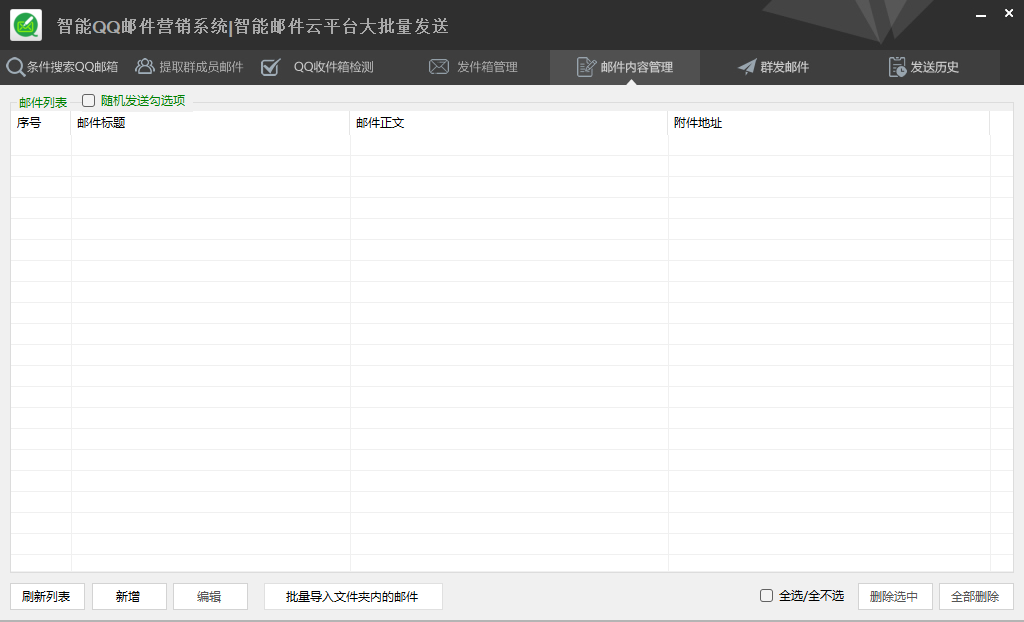The image size is (1024, 622).
Task: Toggle the 全选/全不选 checkbox
Action: click(x=767, y=596)
